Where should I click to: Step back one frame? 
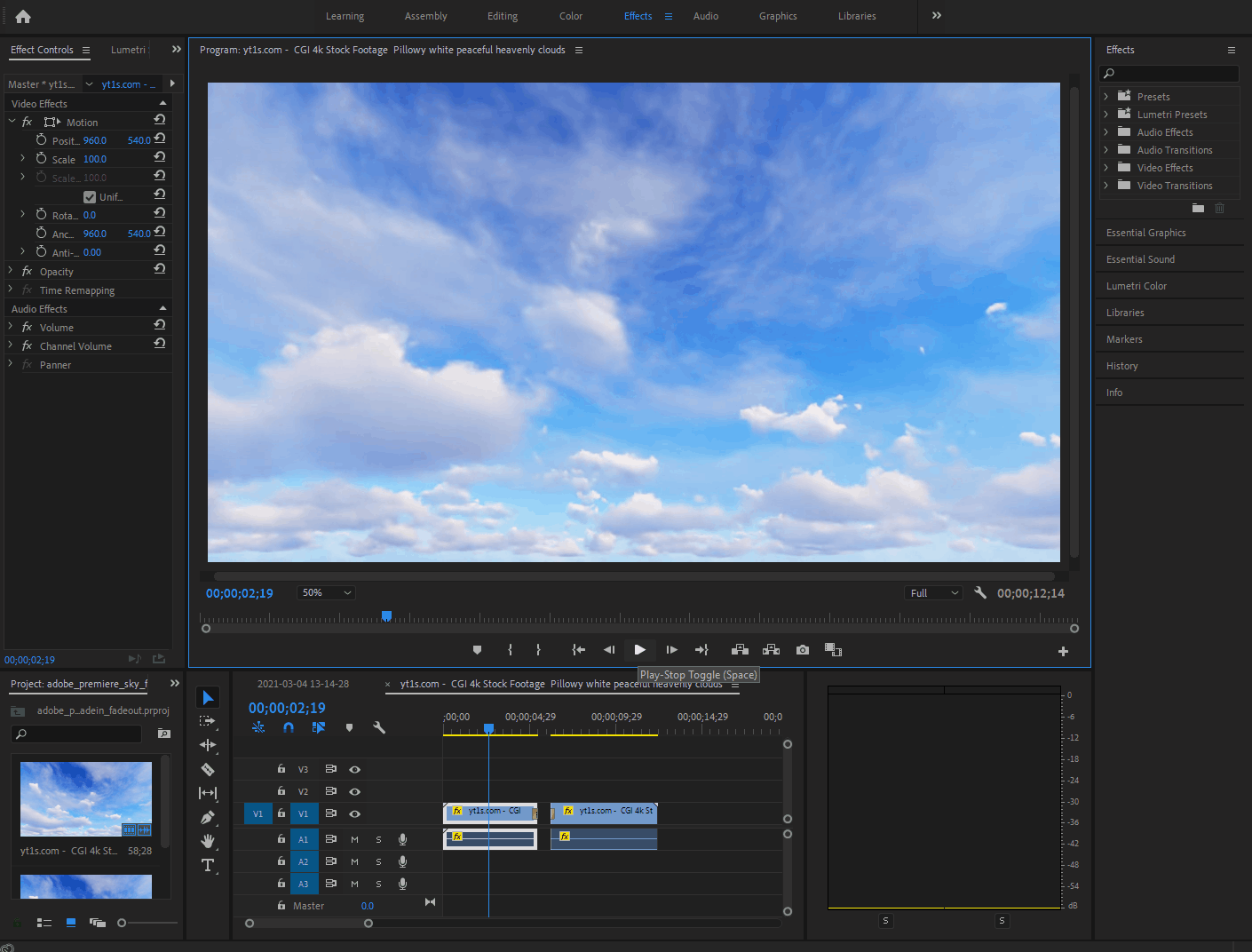point(609,650)
